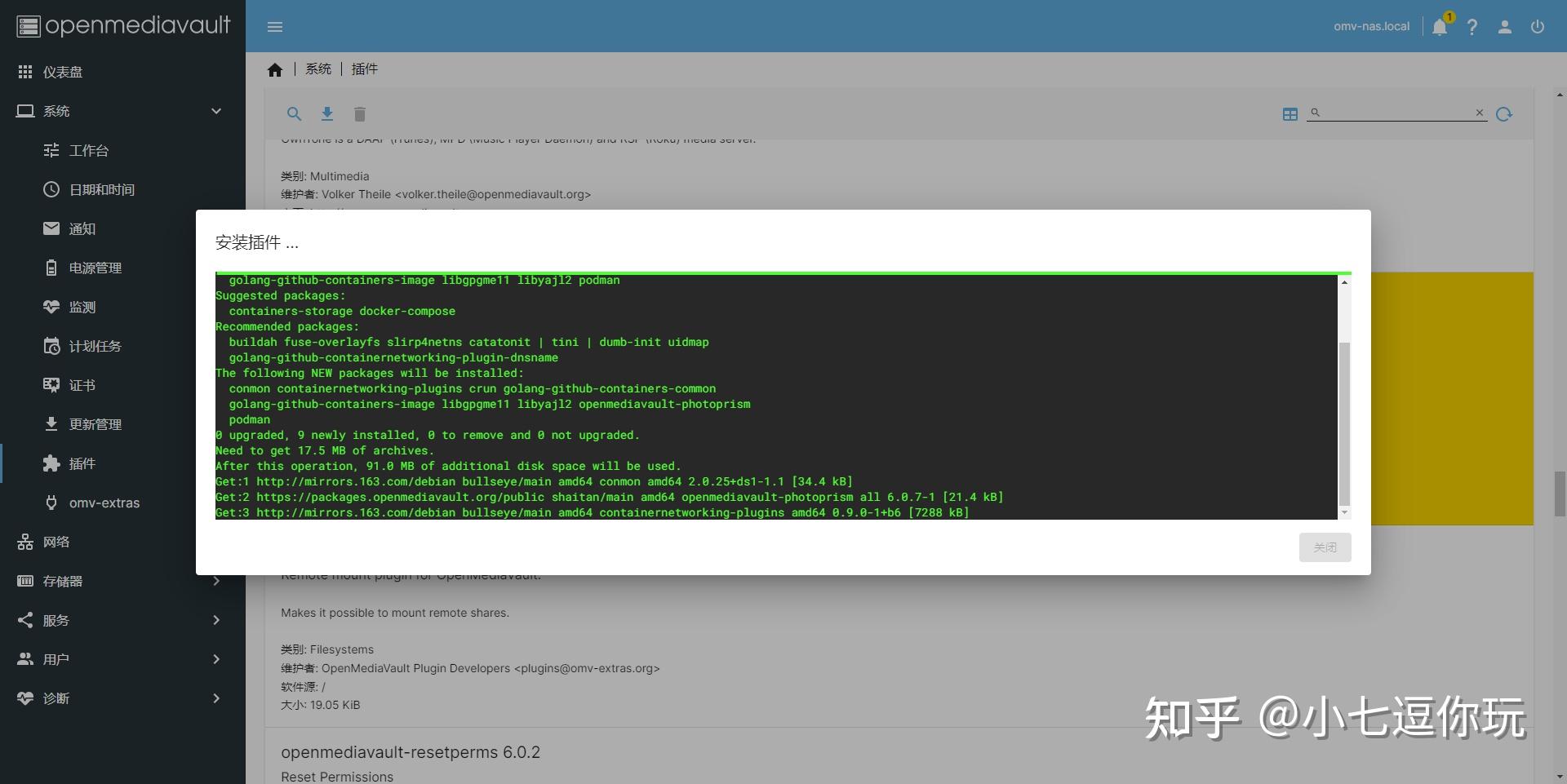Click the openmediavault logo icon

point(29,26)
